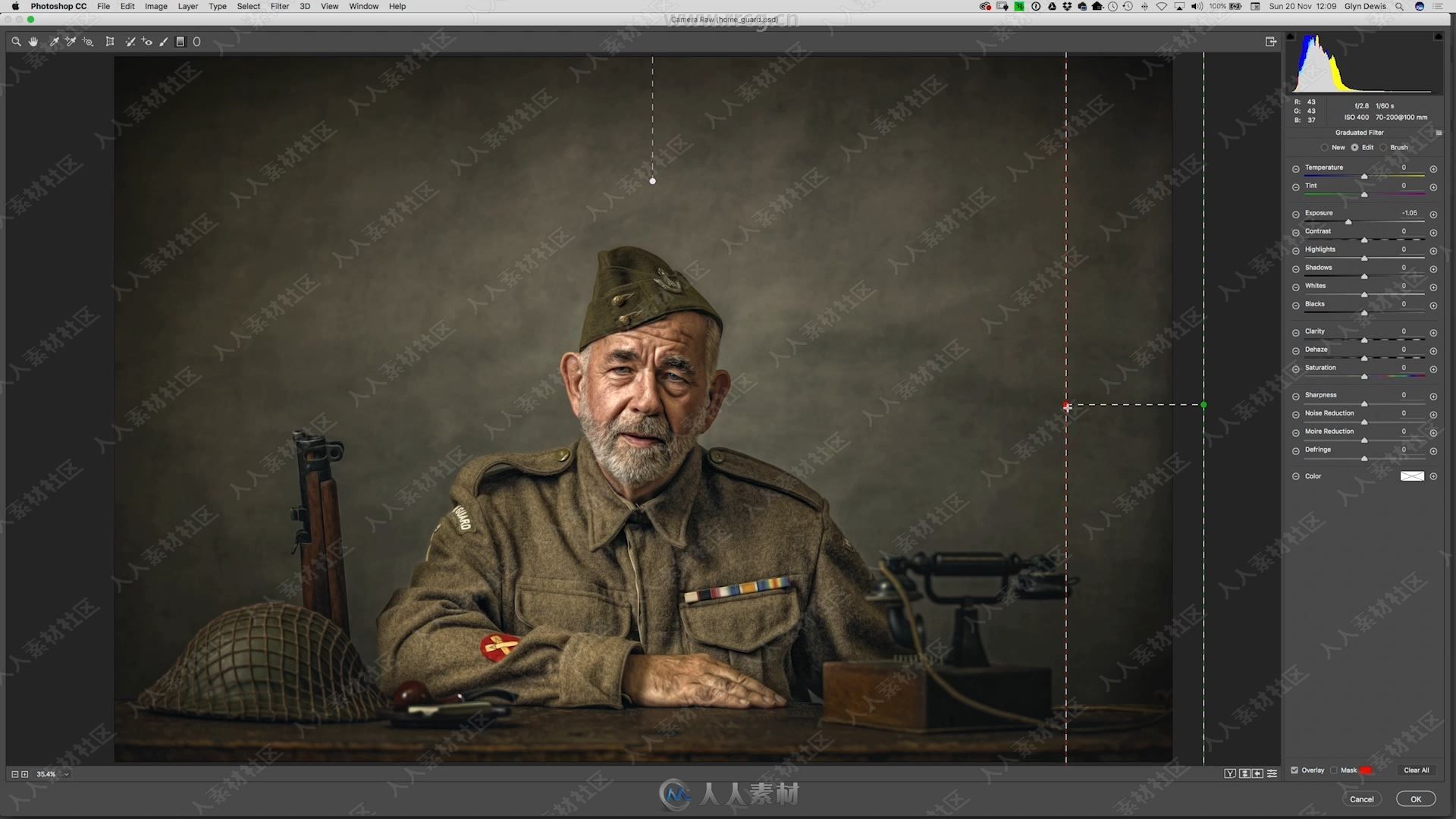Select the Zoom tool in Camera Raw toolbar
Image resolution: width=1456 pixels, height=819 pixels.
(16, 42)
